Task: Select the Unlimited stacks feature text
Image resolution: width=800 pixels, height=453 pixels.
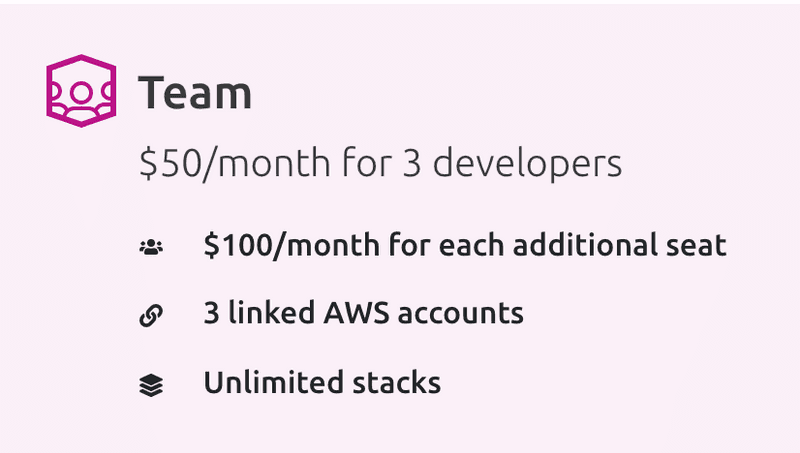Action: (x=322, y=383)
